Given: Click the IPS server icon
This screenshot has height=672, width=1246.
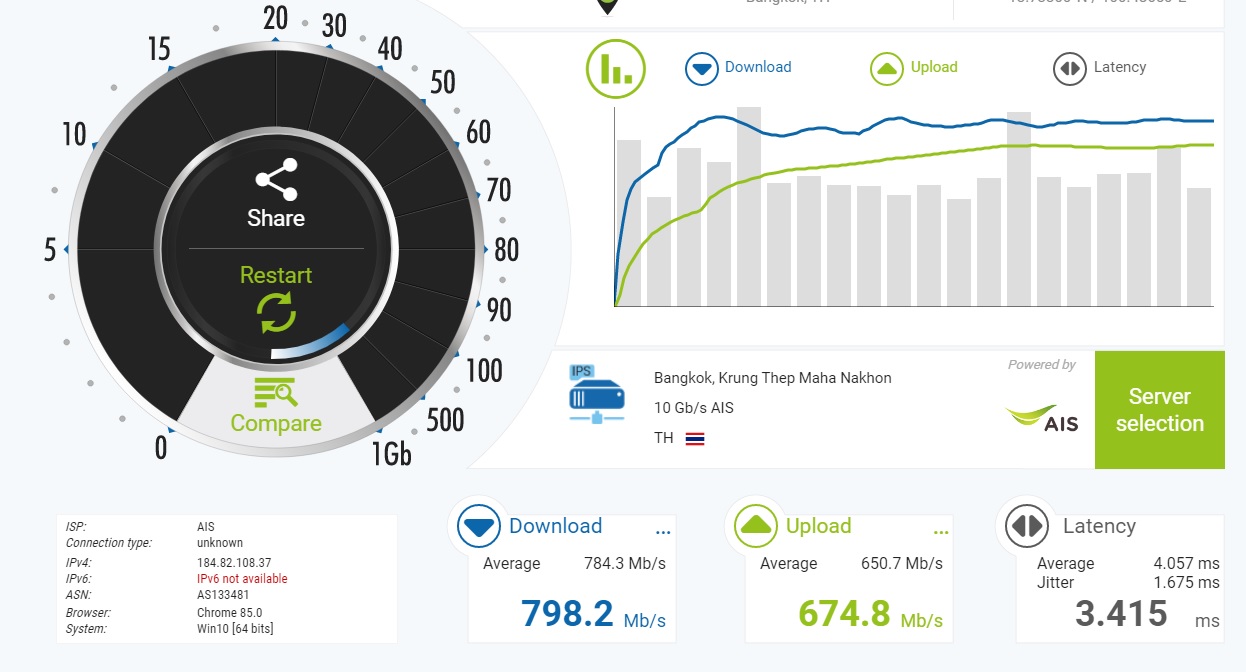Looking at the screenshot, I should click(x=597, y=393).
